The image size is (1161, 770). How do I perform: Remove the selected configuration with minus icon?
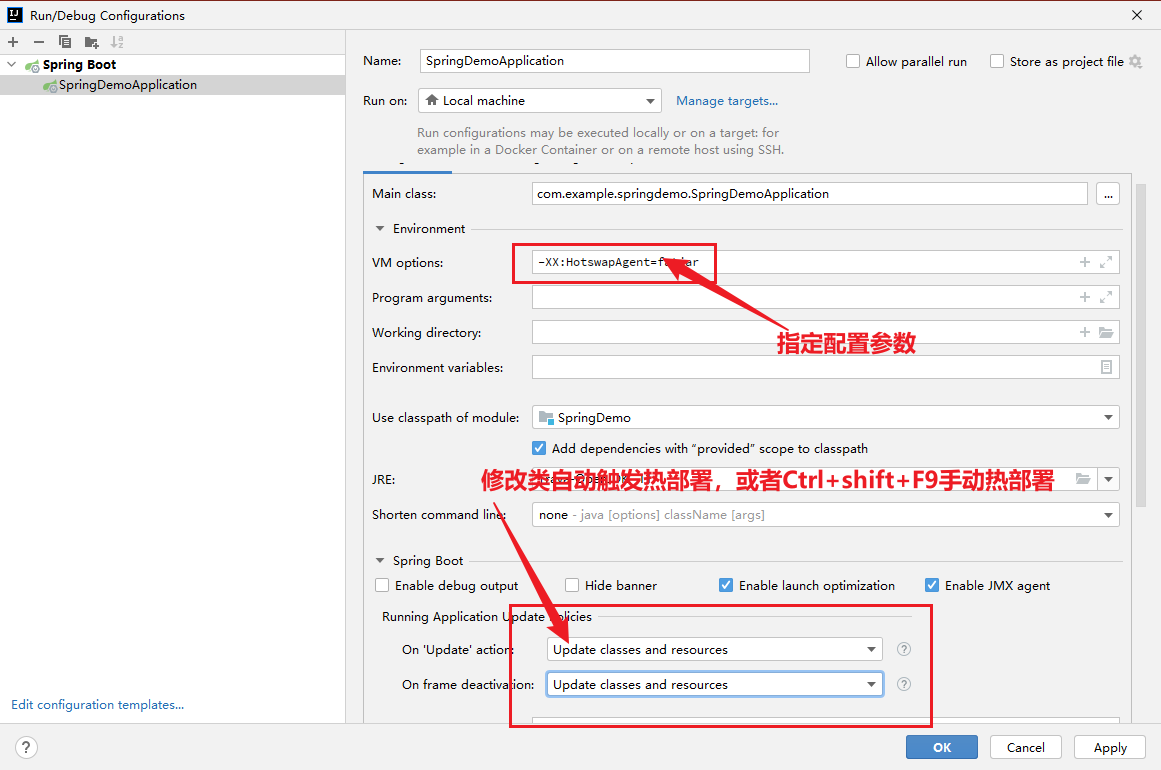point(39,42)
